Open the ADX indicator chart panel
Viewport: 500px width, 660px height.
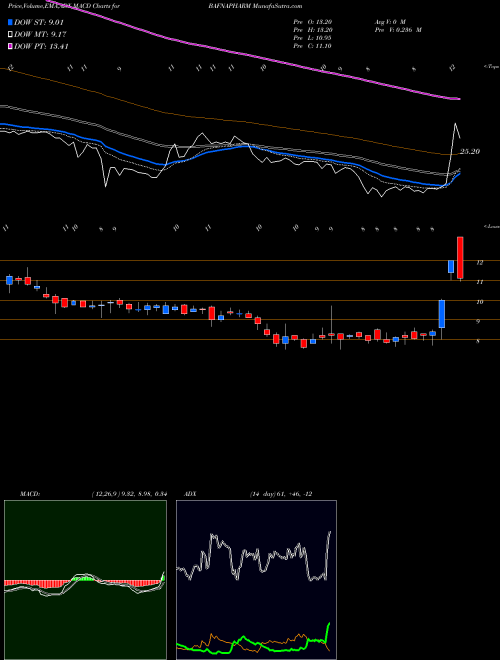click(x=256, y=580)
